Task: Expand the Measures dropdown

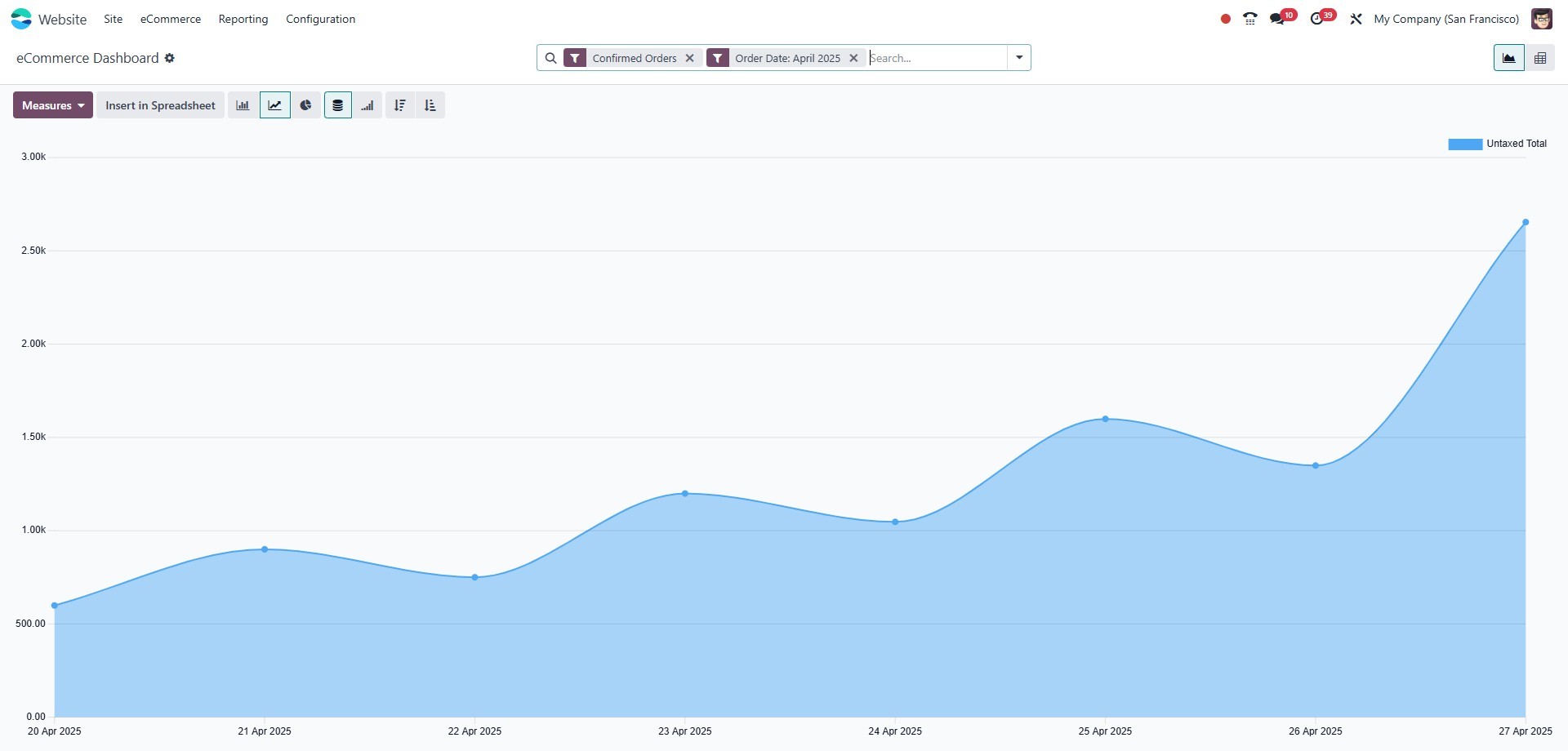Action: pyautogui.click(x=53, y=105)
